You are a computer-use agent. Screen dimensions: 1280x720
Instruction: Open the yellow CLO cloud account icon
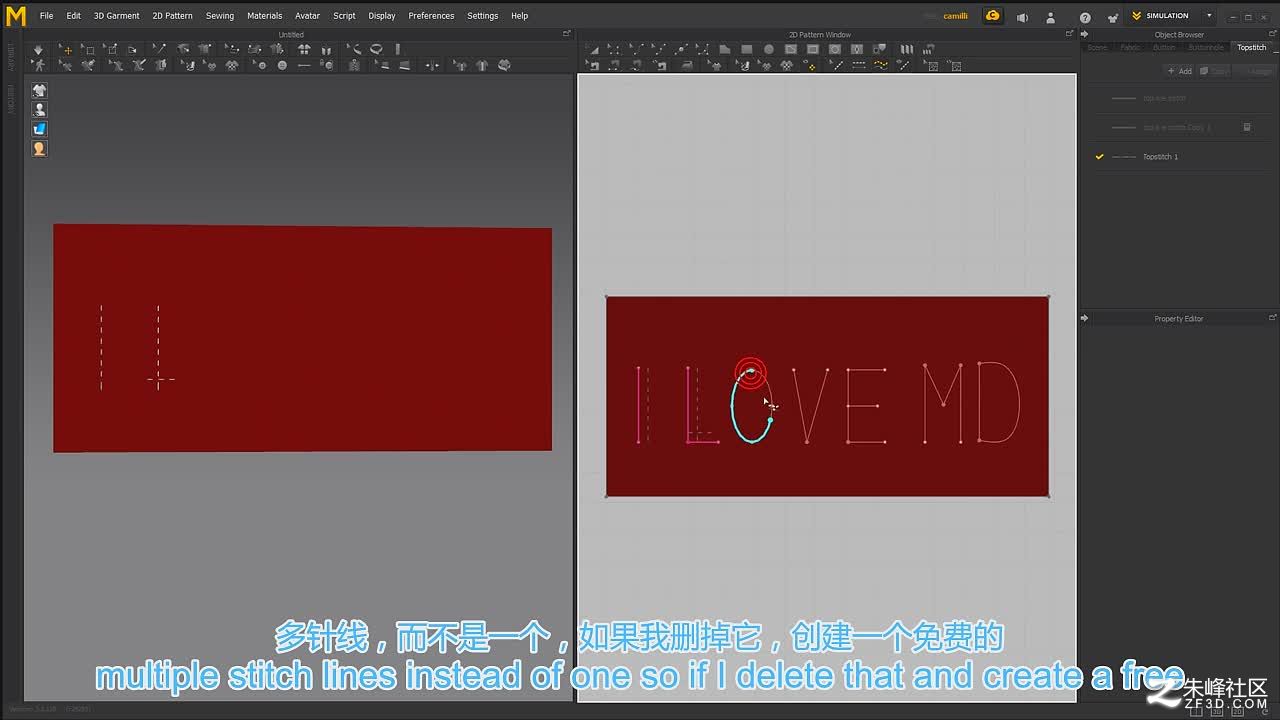(992, 16)
